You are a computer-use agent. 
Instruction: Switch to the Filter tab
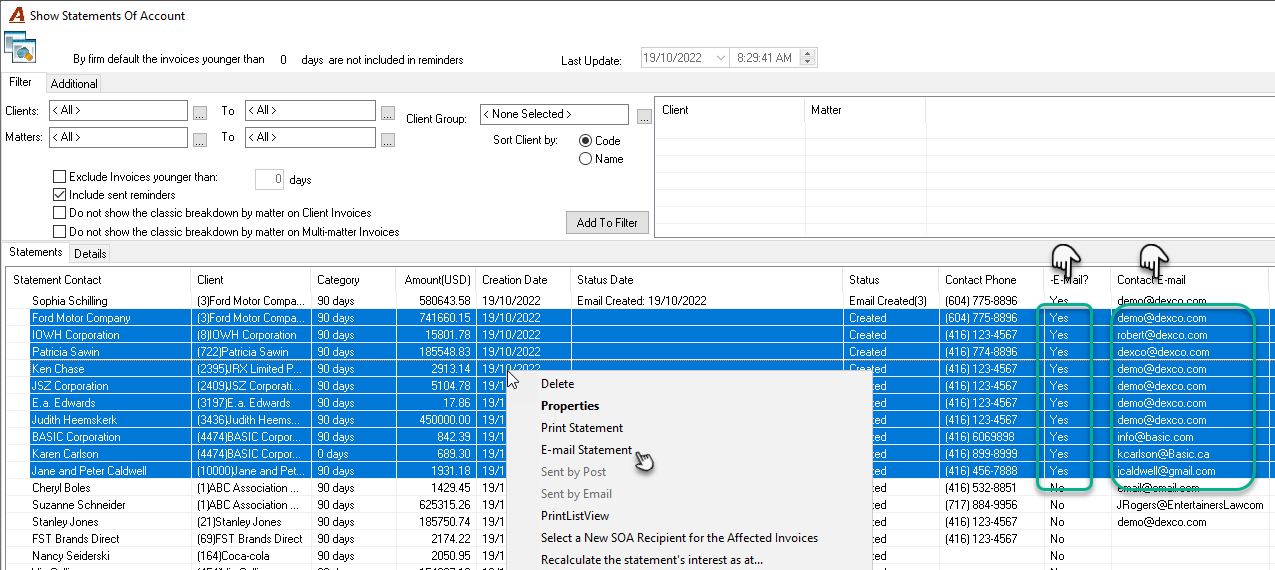click(x=20, y=83)
